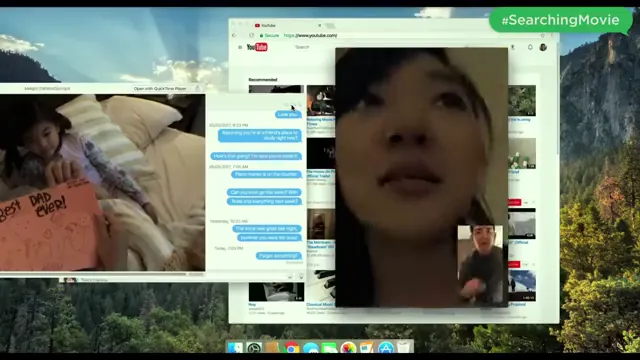Click the main FaceTime call video
Image resolution: width=640 pixels, height=360 pixels.
(x=421, y=177)
